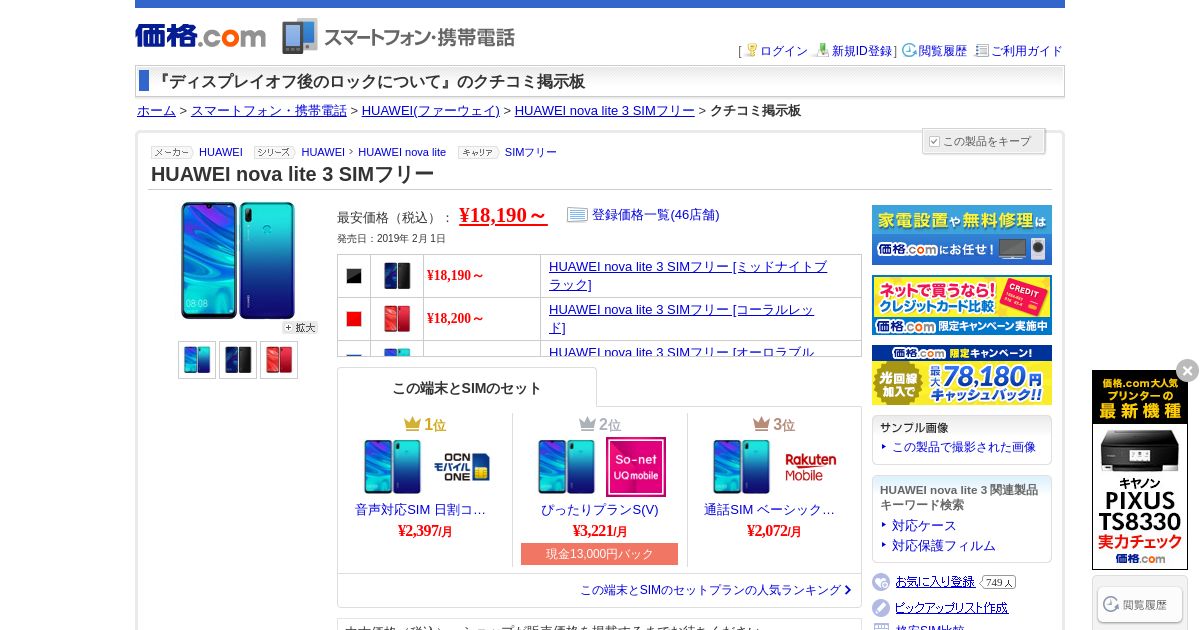This screenshot has width=1200, height=630.
Task: Click the 閲覧履歴 clock icon in header
Action: (909, 50)
